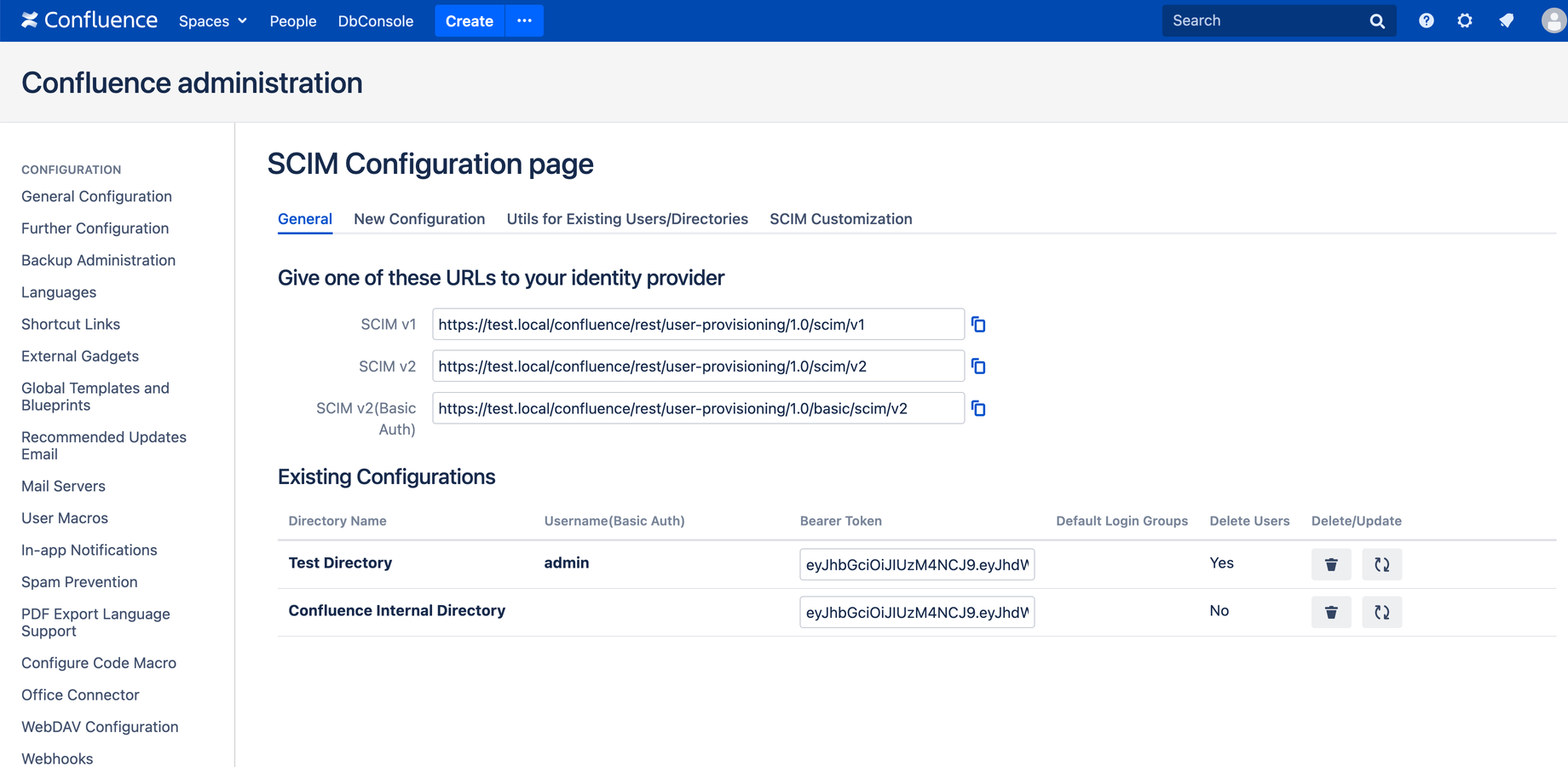The height and width of the screenshot is (767, 1568).
Task: Open the DbConsole menu item
Action: (376, 20)
